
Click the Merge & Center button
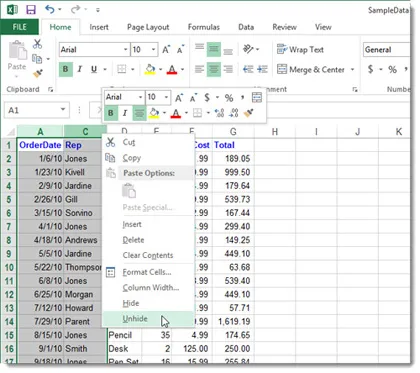311,69
